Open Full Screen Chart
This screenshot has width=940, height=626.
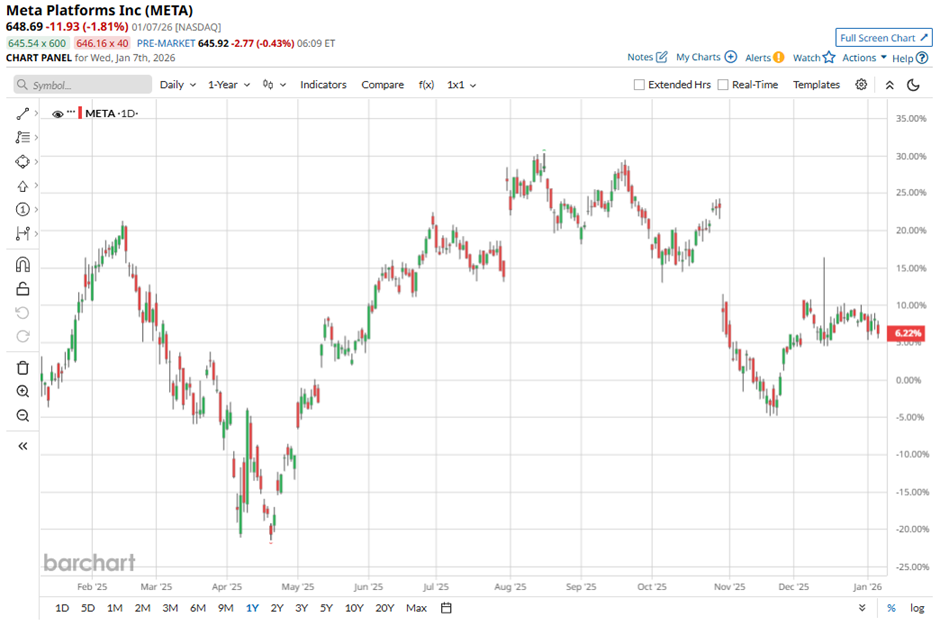[884, 38]
